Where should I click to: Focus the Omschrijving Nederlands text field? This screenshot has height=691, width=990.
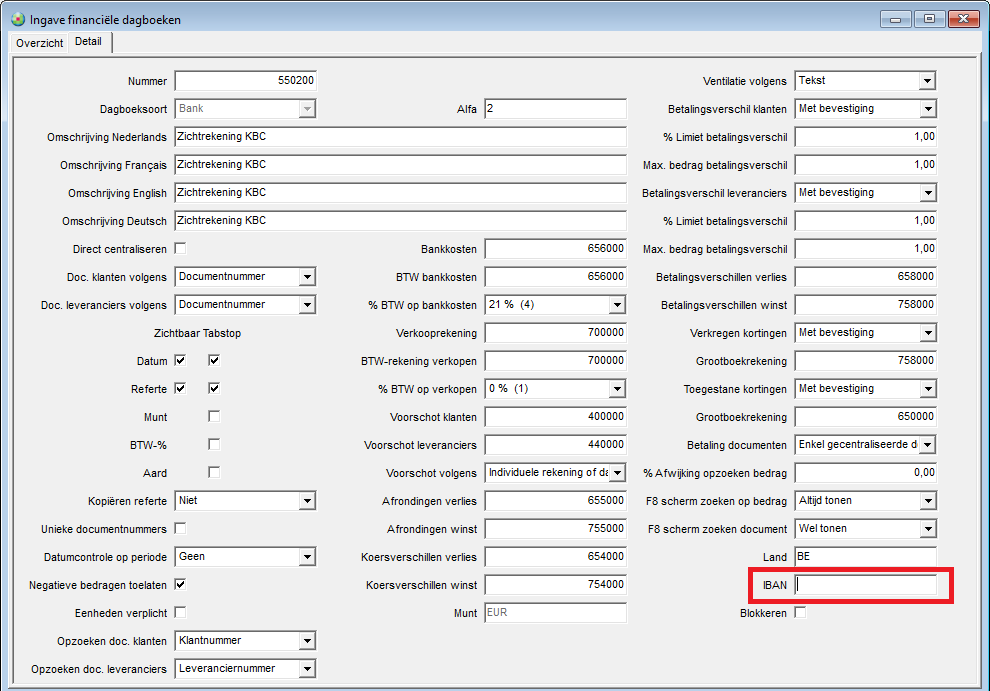coord(400,137)
